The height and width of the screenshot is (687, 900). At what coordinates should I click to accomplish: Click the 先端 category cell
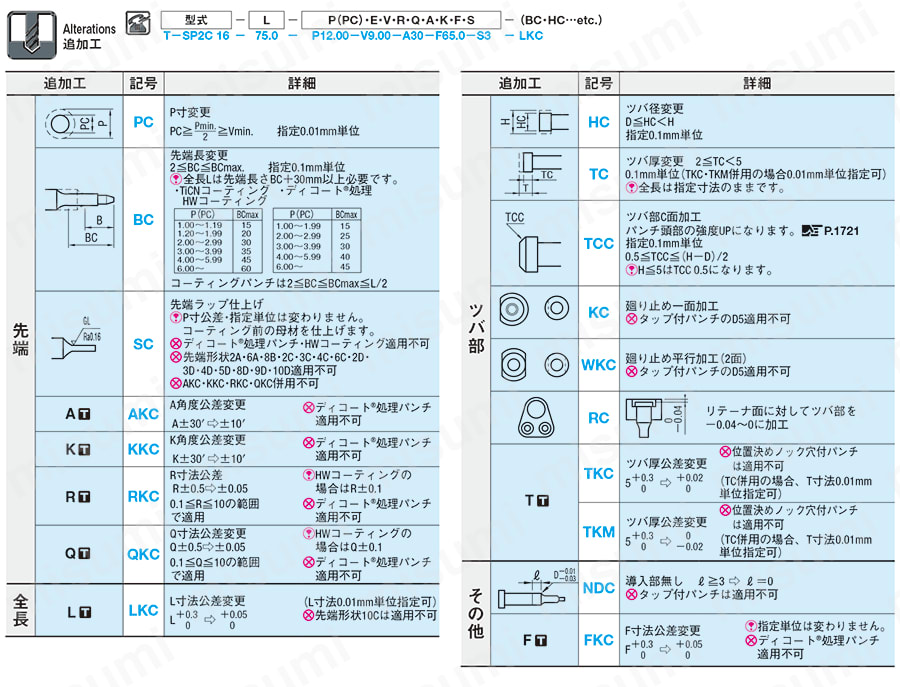[21, 339]
